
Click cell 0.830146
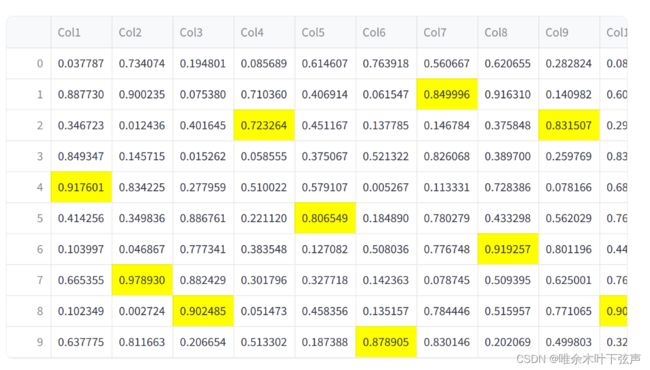(447, 342)
